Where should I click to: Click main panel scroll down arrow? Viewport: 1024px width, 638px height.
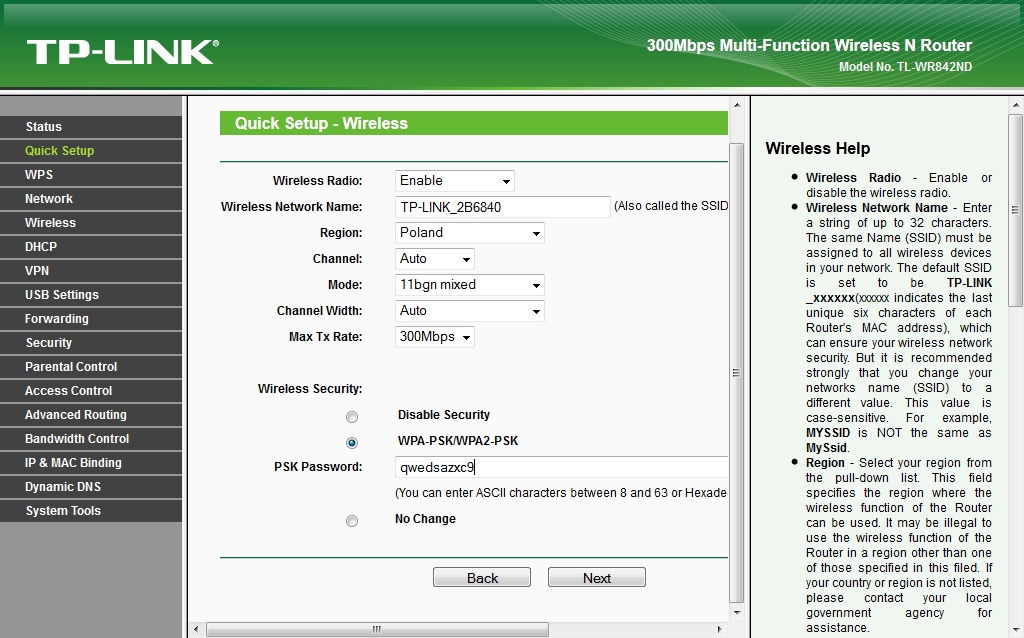coord(737,613)
